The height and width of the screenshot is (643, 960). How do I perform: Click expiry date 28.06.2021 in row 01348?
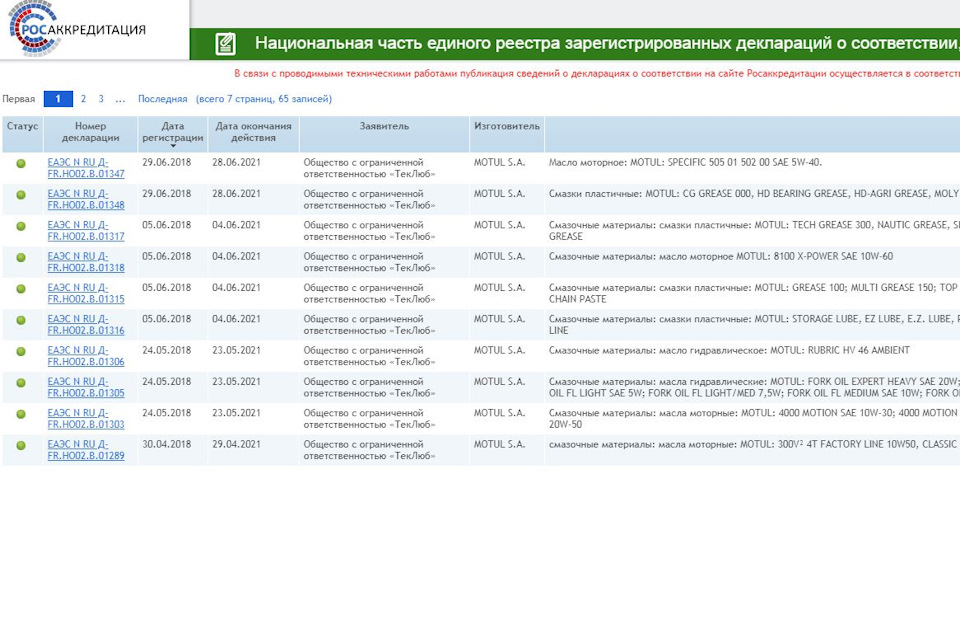[236, 194]
